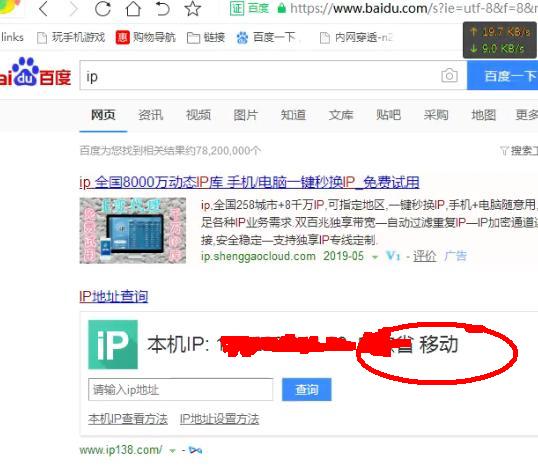Open the 内网穿透 bookmark
This screenshot has width=538, height=466.
click(356, 37)
